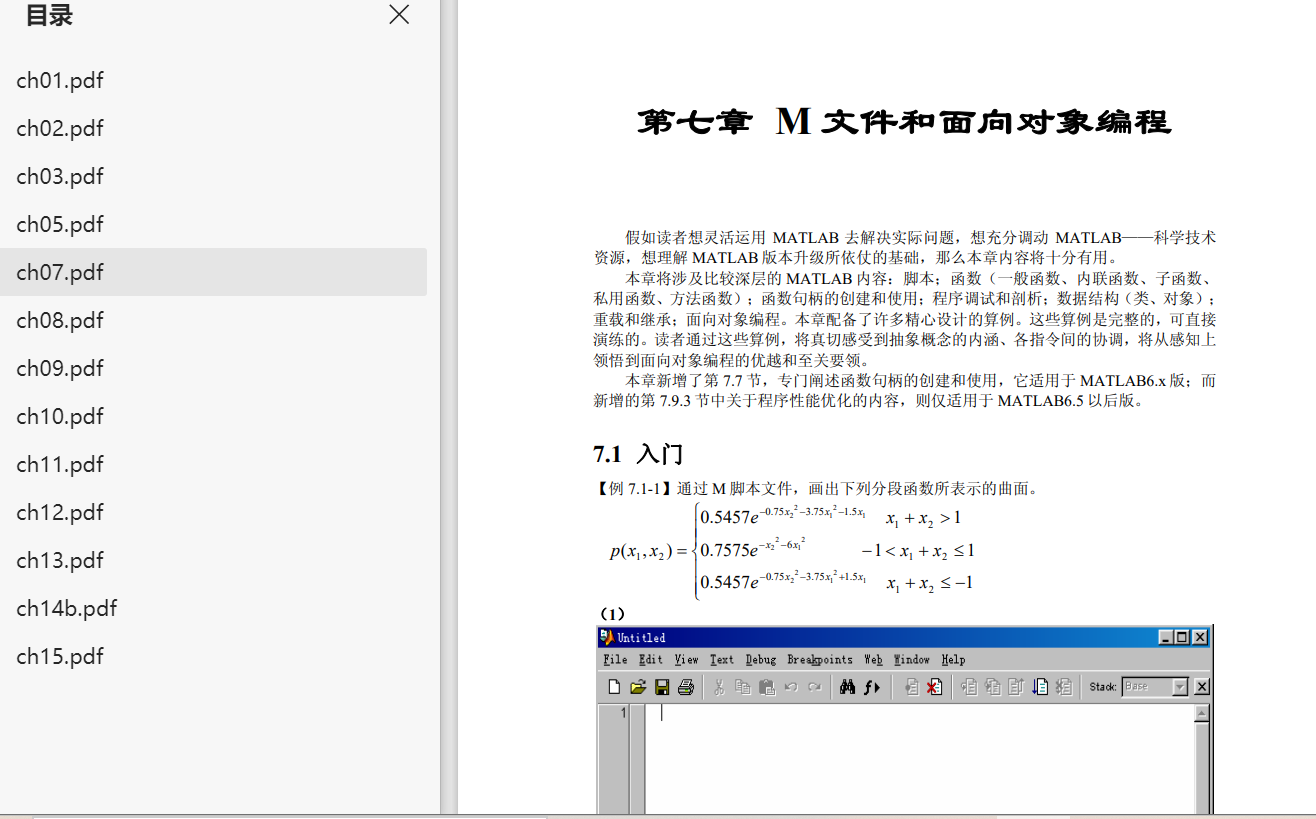This screenshot has width=1316, height=819.
Task: Open ch11.pdf from the contents list
Action: pyautogui.click(x=213, y=464)
